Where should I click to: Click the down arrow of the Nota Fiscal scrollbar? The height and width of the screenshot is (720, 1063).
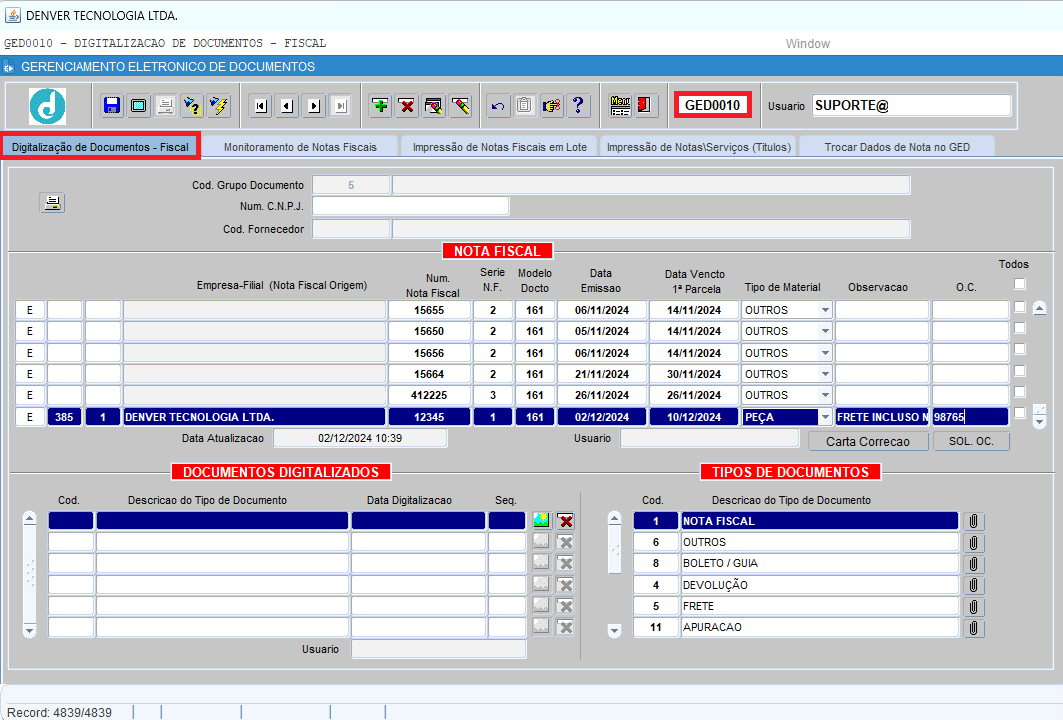[1039, 422]
